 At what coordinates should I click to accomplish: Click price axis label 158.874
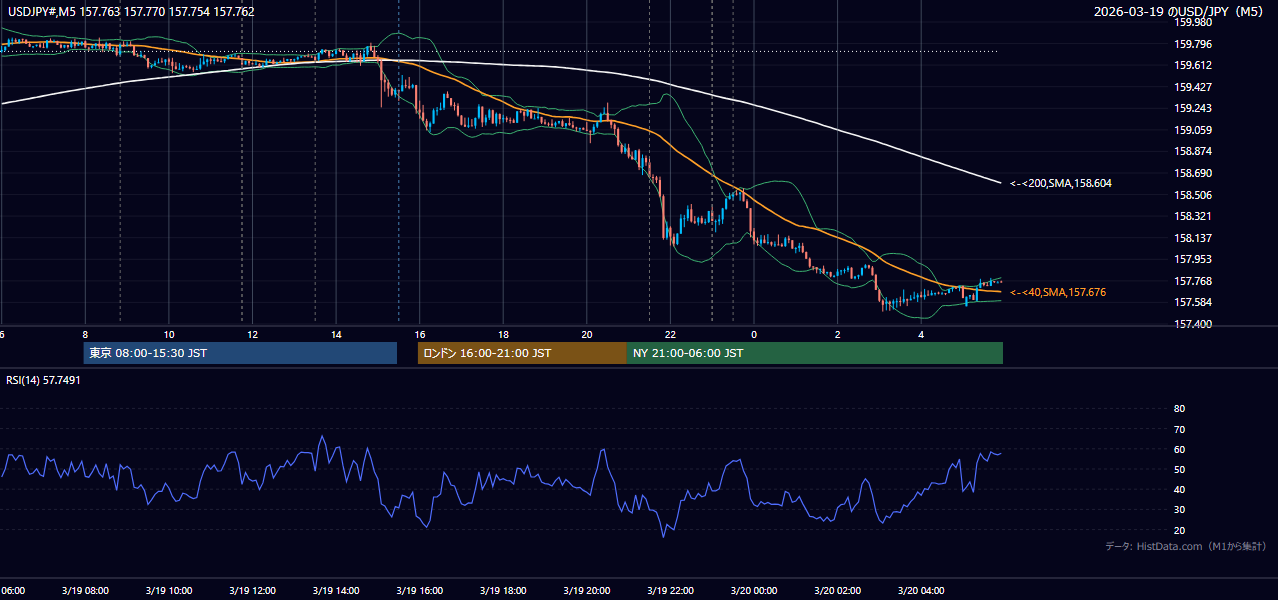1193,151
